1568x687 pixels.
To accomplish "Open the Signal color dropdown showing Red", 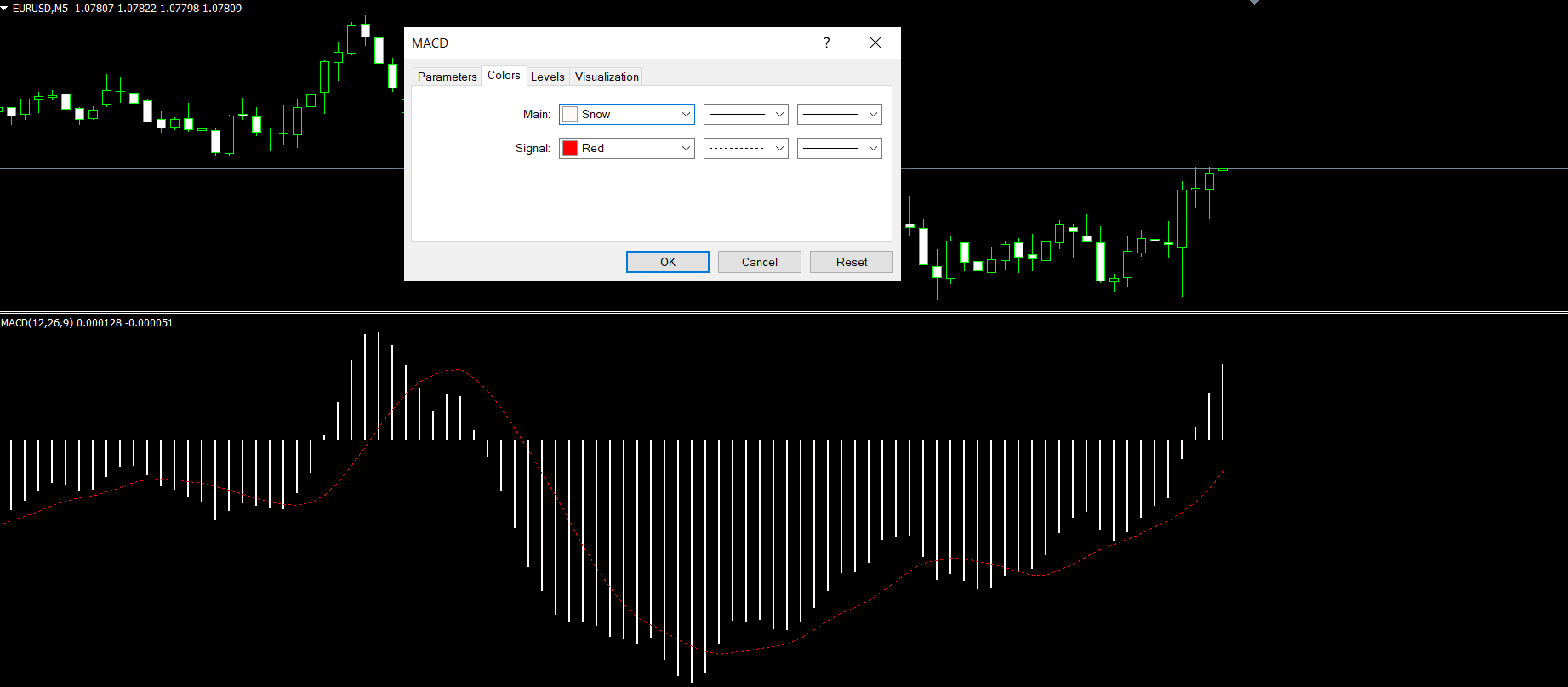I will pyautogui.click(x=627, y=148).
